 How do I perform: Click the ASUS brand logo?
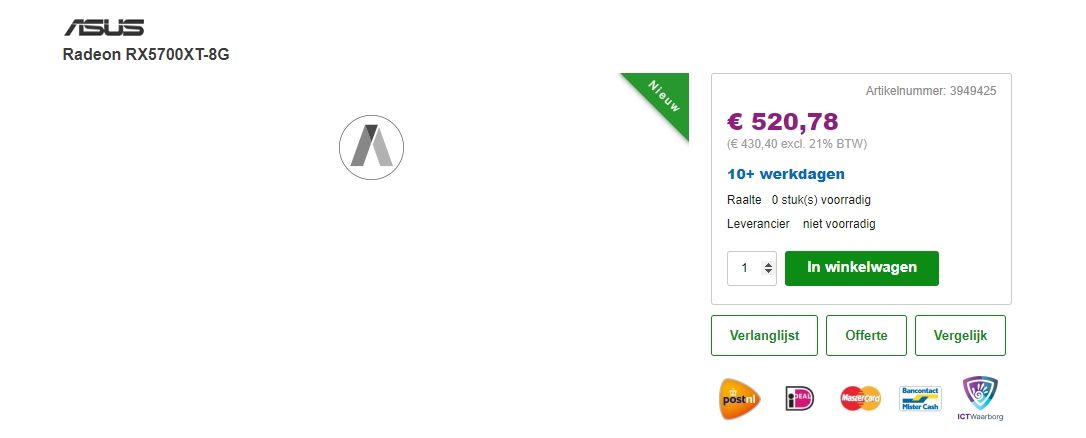tap(104, 27)
